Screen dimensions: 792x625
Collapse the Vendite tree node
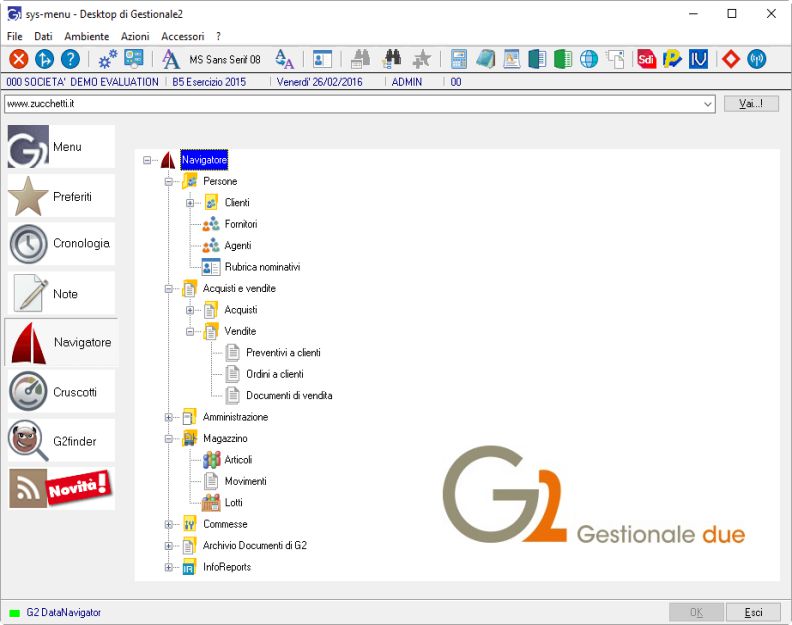(190, 331)
